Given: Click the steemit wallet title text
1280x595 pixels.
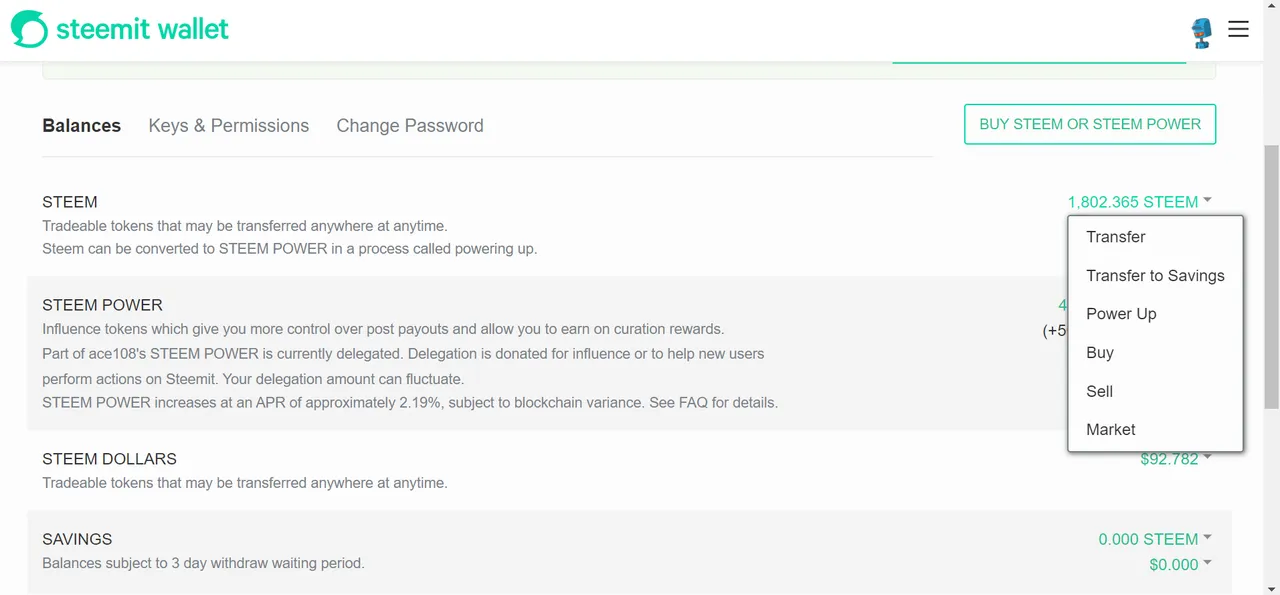Looking at the screenshot, I should pyautogui.click(x=142, y=29).
